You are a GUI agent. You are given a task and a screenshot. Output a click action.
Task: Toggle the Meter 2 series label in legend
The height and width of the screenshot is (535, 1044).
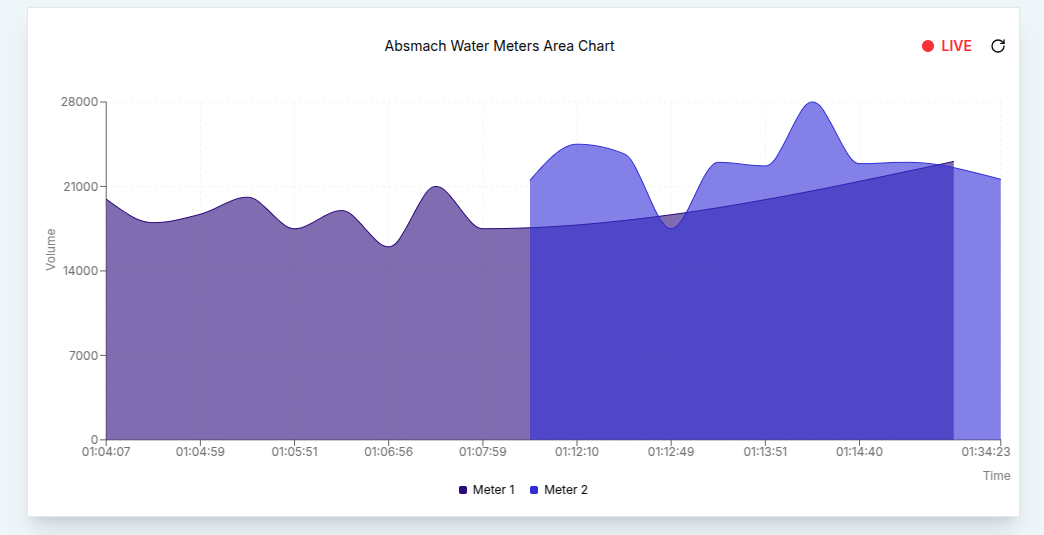[x=565, y=490]
